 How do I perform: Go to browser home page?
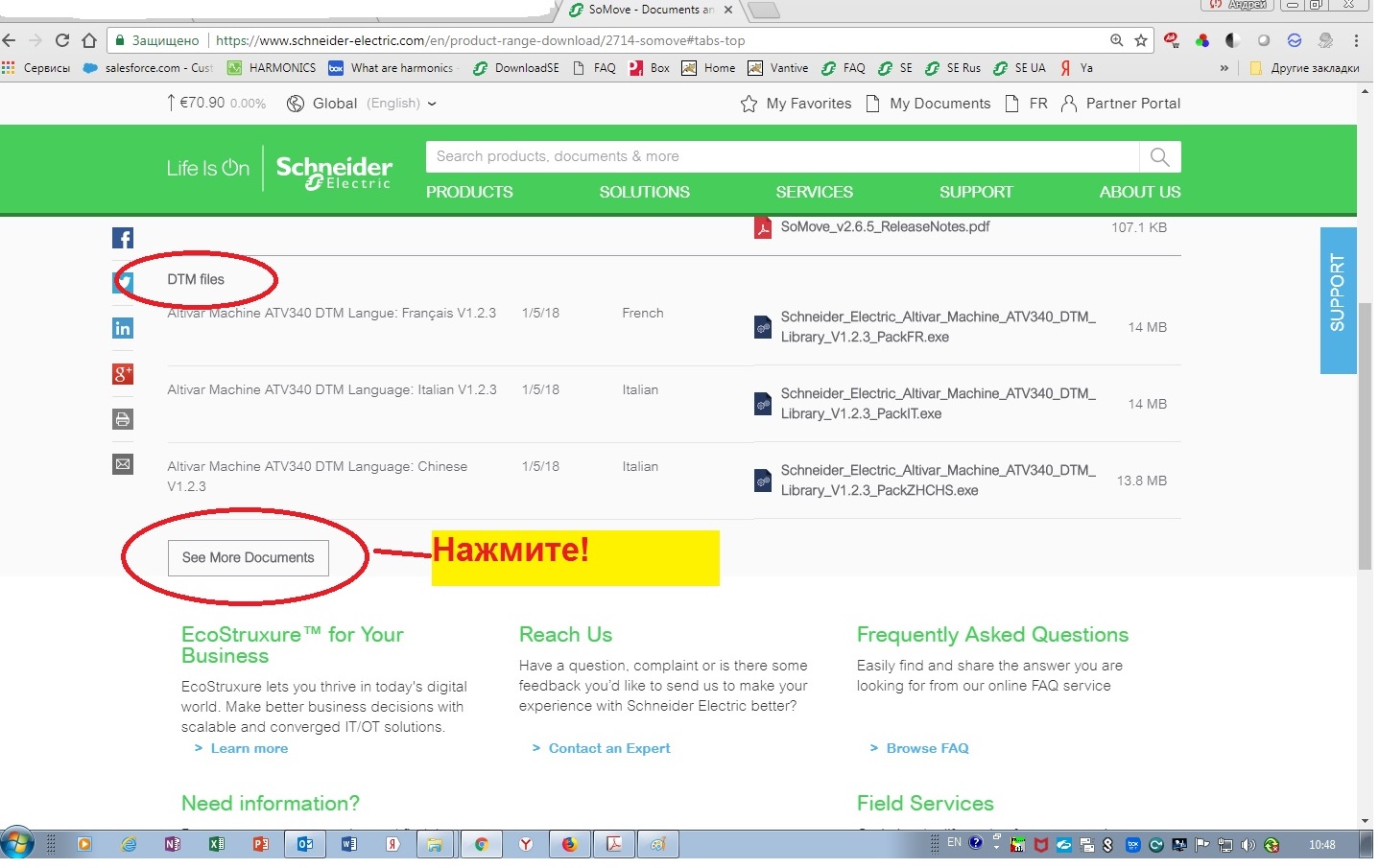point(89,40)
